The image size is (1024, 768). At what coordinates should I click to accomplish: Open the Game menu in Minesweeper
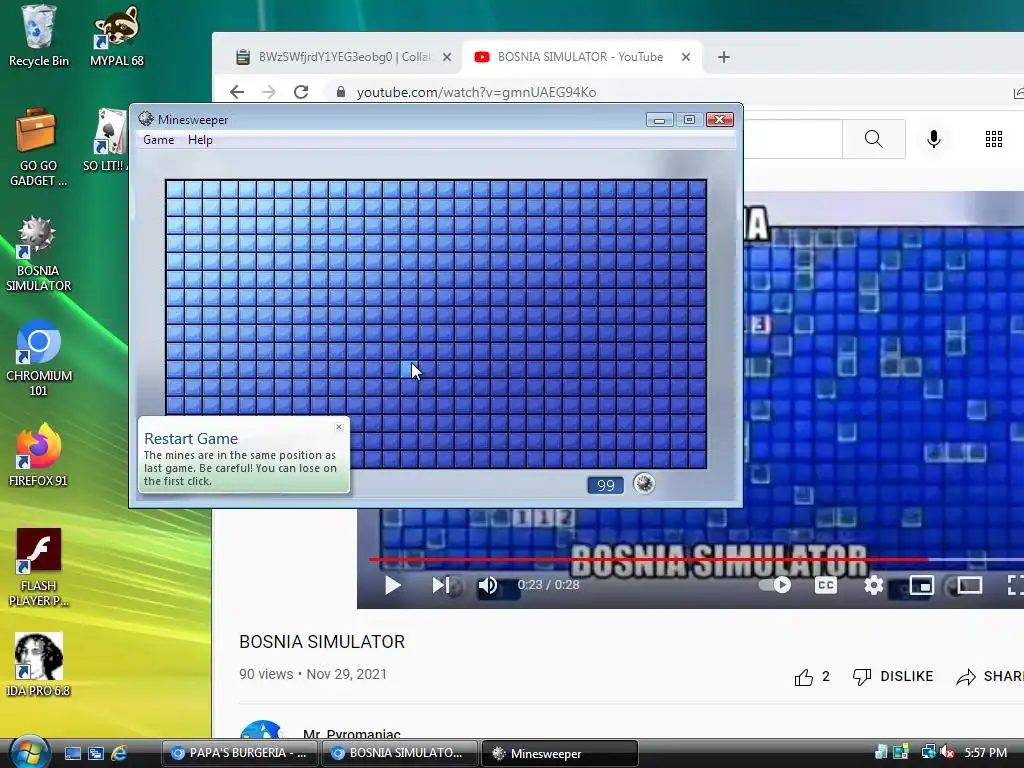coord(159,140)
